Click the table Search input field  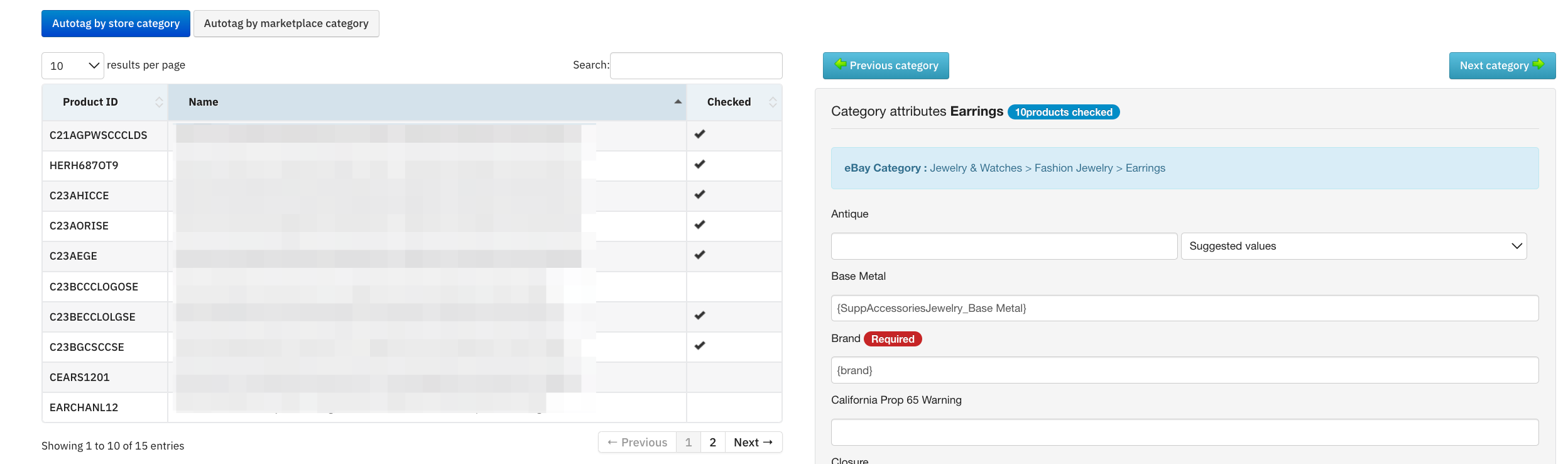click(696, 65)
